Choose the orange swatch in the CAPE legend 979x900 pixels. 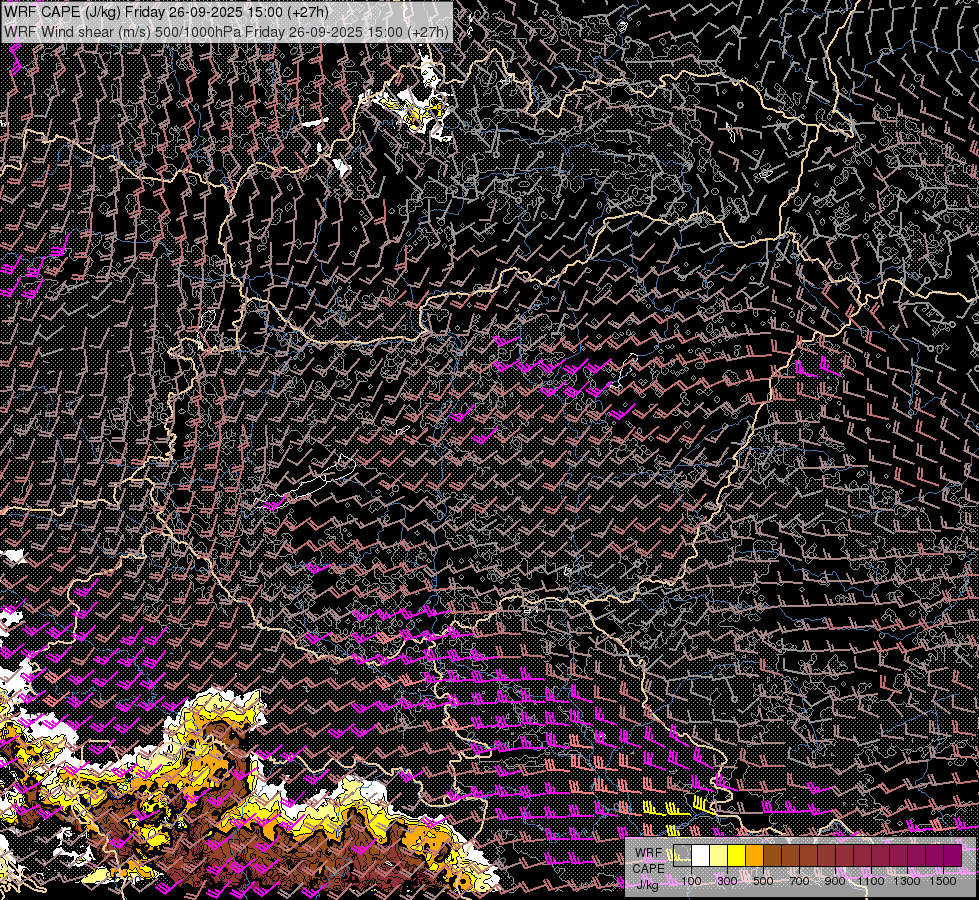755,855
